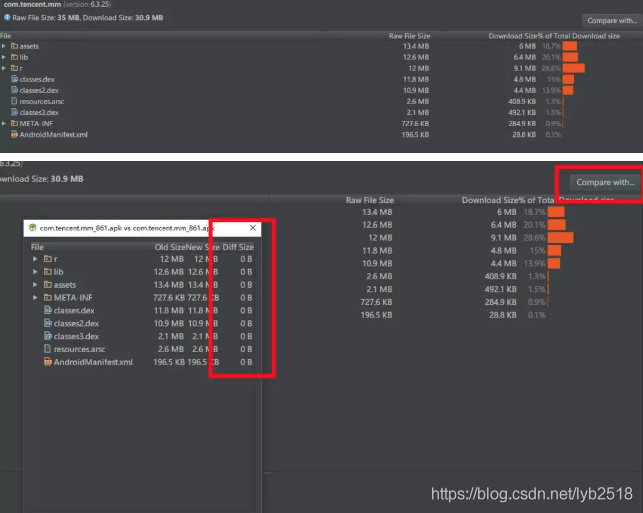Select AndroidManifest.xml in comparison dialog
This screenshot has height=513, width=643.
coord(142,362)
